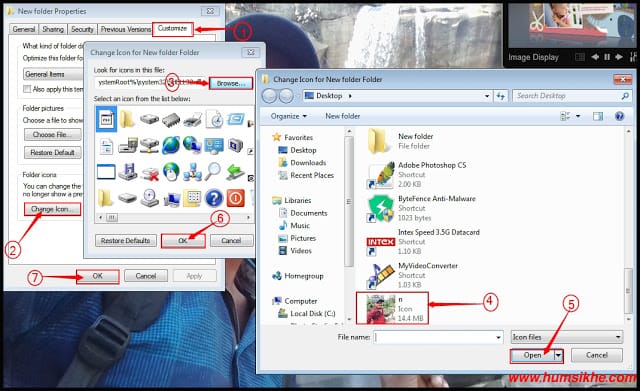Expand the address bar previous locations dropdown
Image resolution: width=640 pixels, height=391 pixels.
click(487, 96)
